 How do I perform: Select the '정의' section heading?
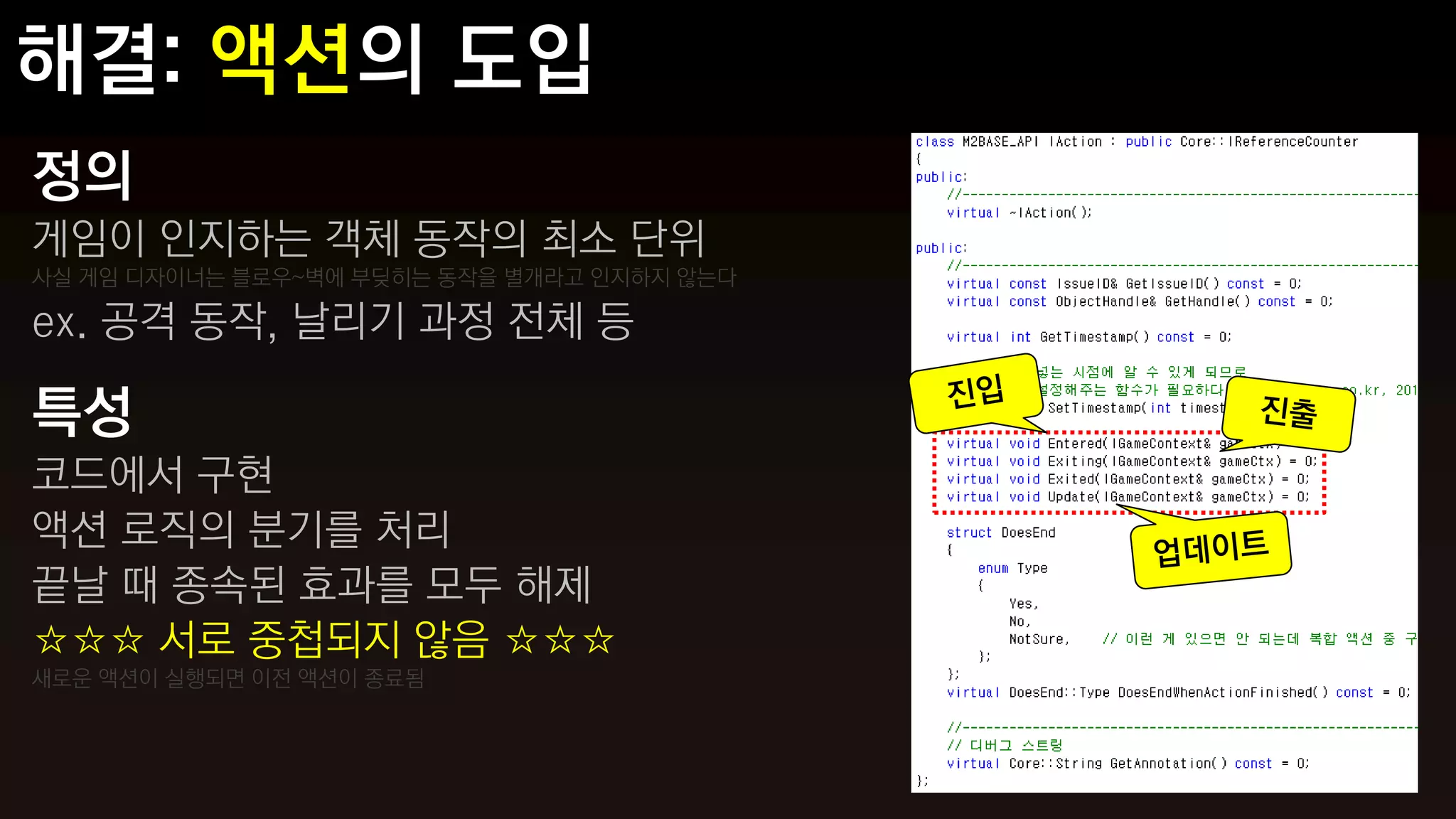(x=82, y=175)
